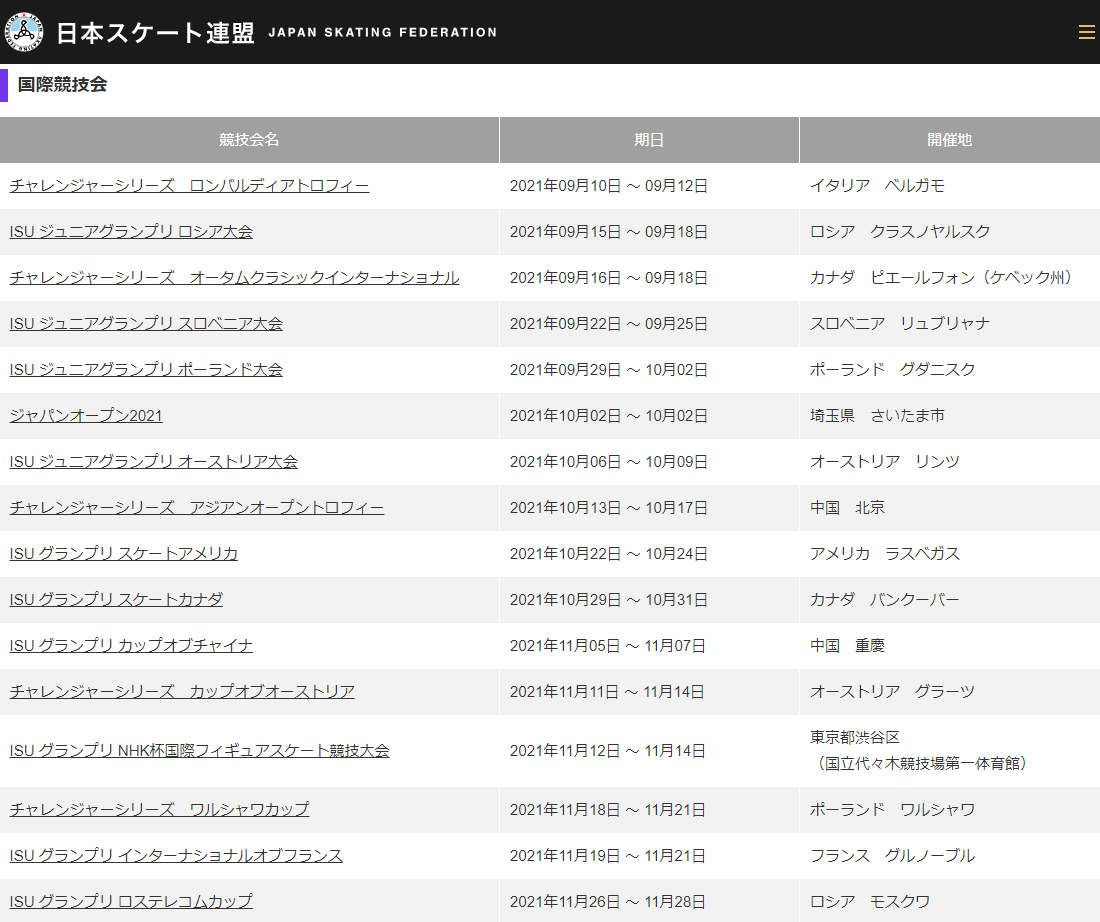The height and width of the screenshot is (922, 1100).
Task: Open チャレンジャーシリーズ ロンバルディアトロフィー link
Action: coord(189,186)
